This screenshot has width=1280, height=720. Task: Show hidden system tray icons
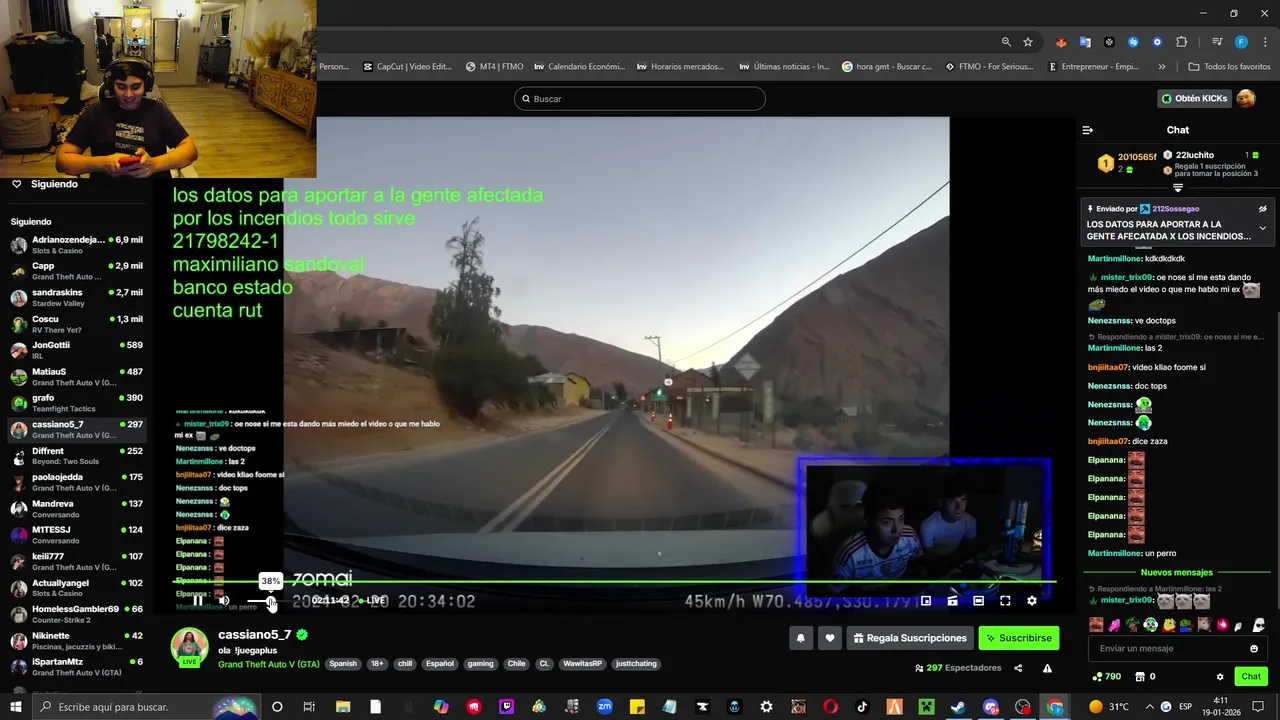point(1151,707)
